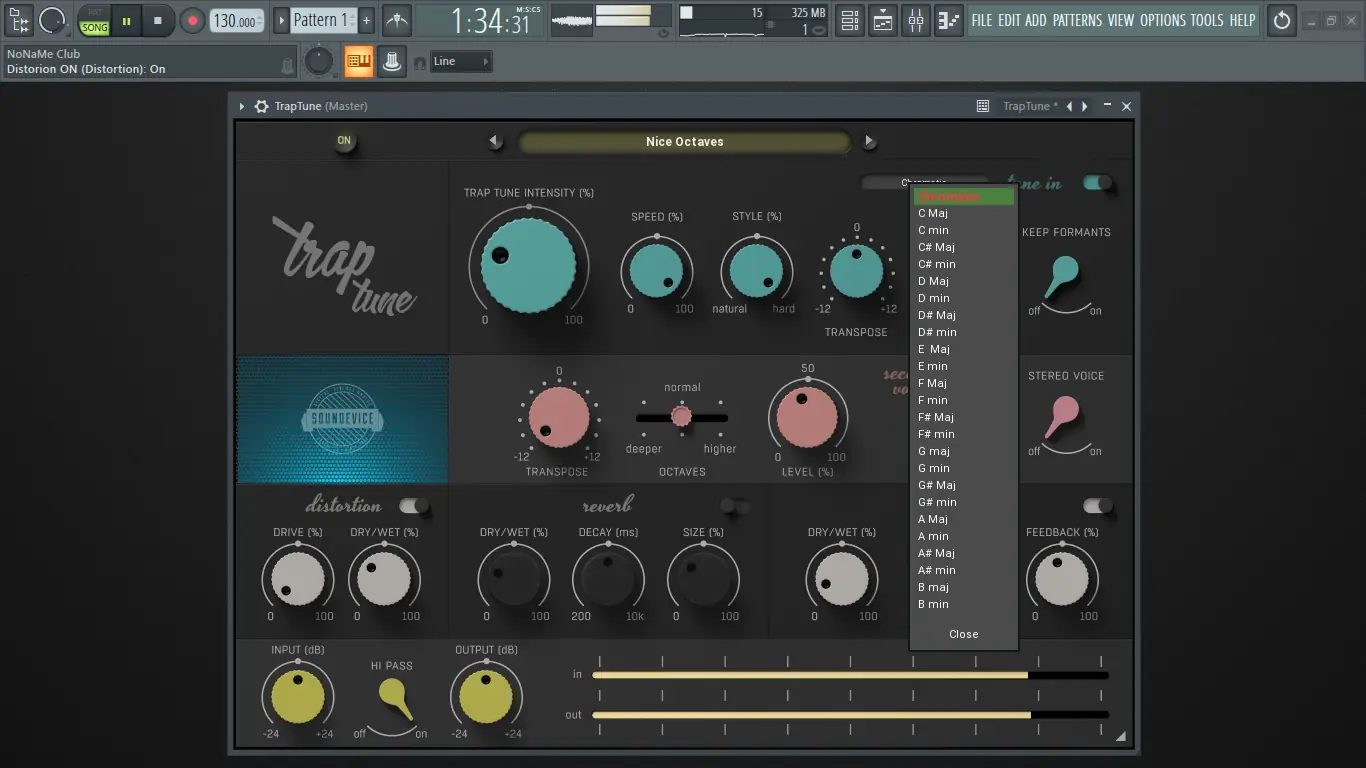Viewport: 1366px width, 768px height.
Task: Open the EDIT menu
Action: (1009, 20)
